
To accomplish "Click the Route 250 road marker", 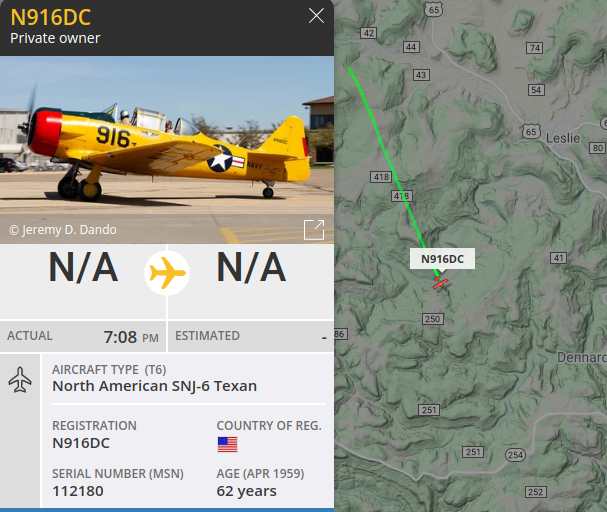I will (432, 319).
